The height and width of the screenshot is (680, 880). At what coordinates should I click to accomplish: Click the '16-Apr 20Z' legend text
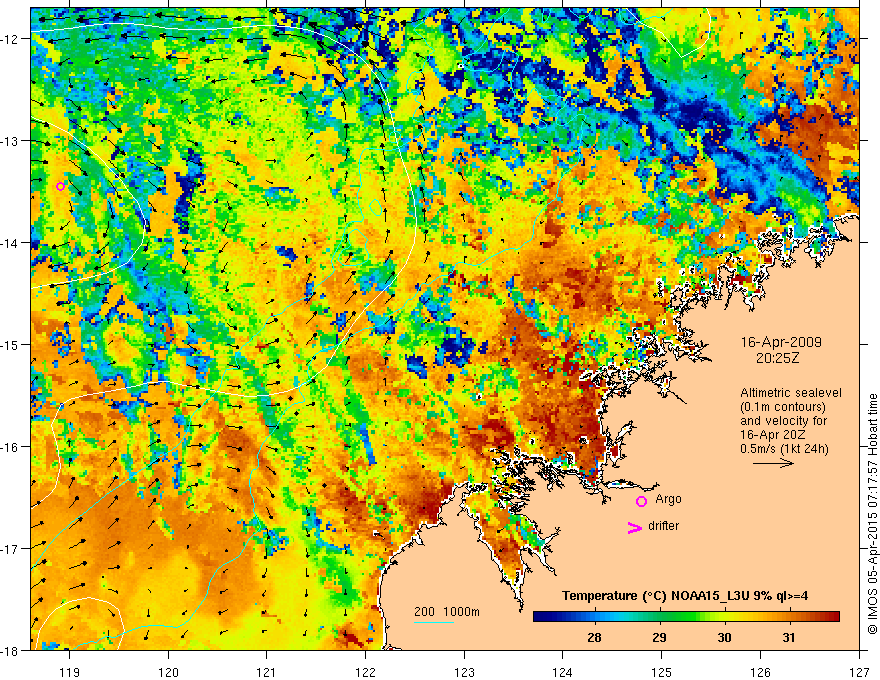click(771, 434)
